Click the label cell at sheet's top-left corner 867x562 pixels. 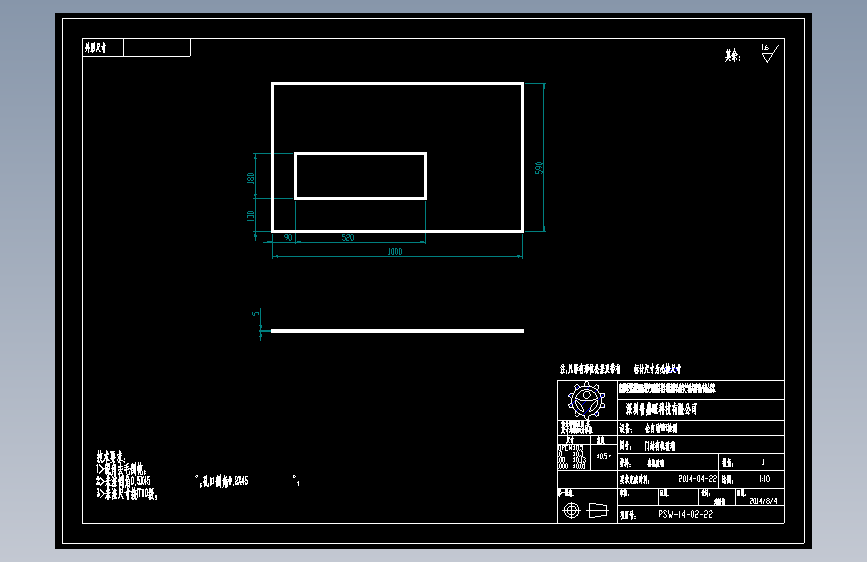tap(103, 48)
